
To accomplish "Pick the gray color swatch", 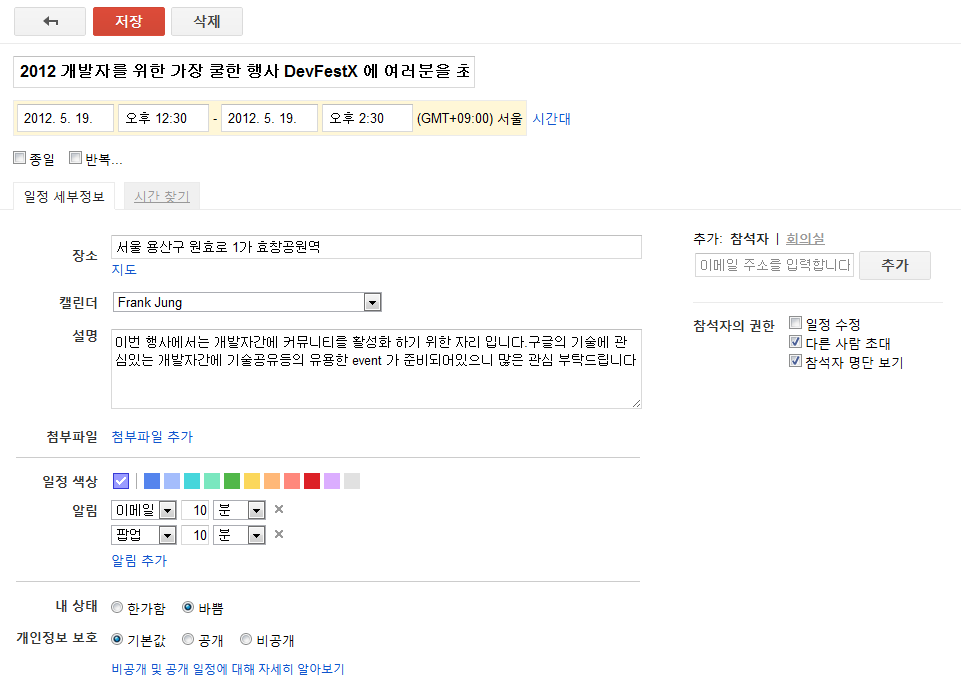I will [352, 481].
